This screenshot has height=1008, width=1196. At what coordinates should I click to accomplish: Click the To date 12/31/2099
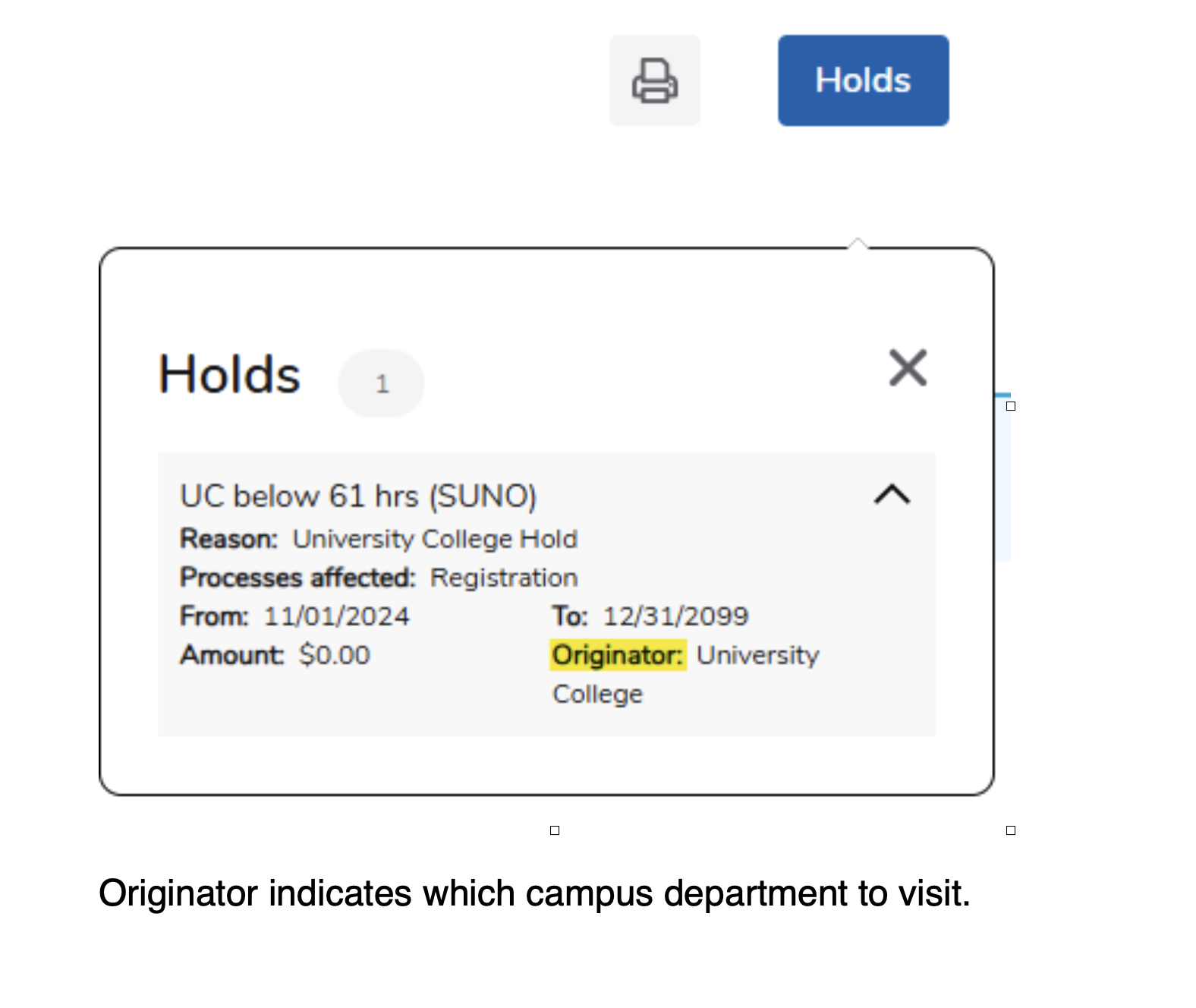pyautogui.click(x=675, y=616)
